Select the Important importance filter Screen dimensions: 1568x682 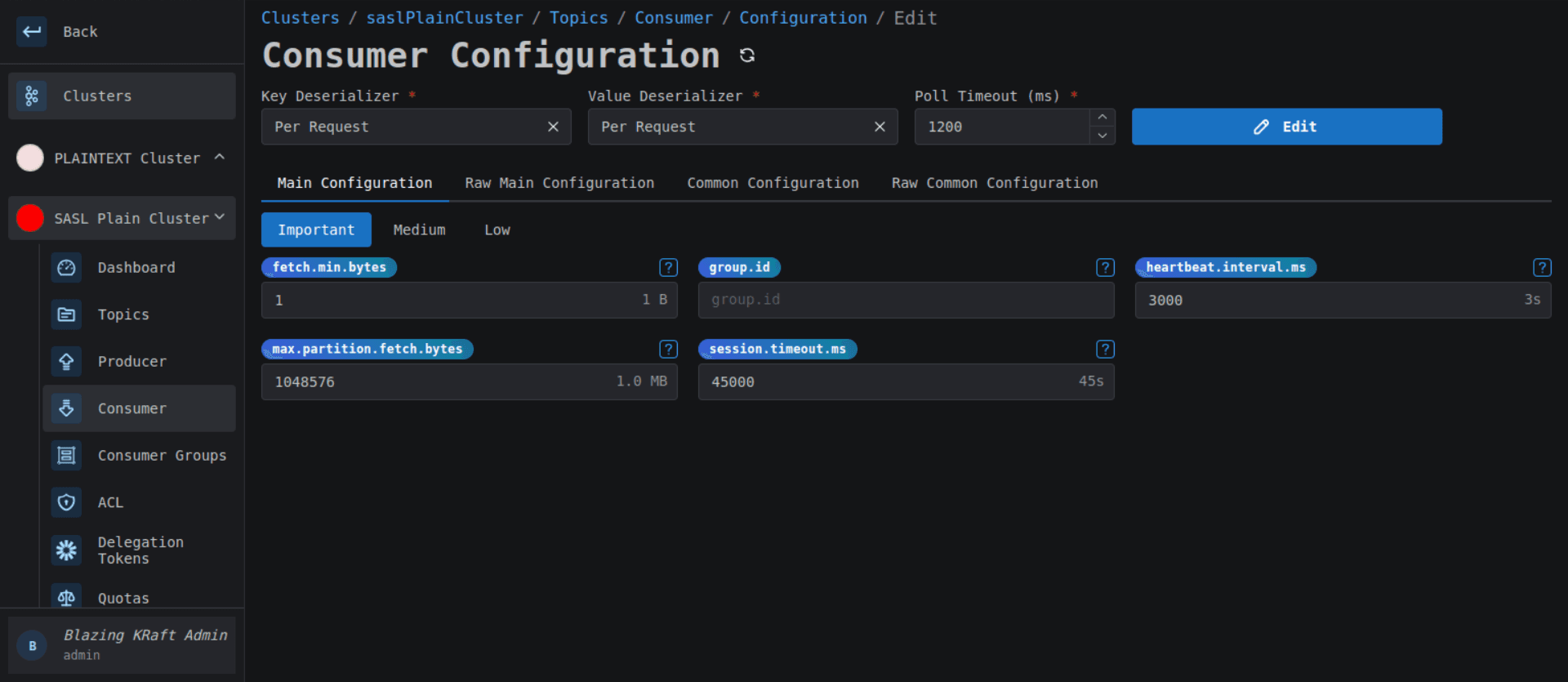[316, 230]
